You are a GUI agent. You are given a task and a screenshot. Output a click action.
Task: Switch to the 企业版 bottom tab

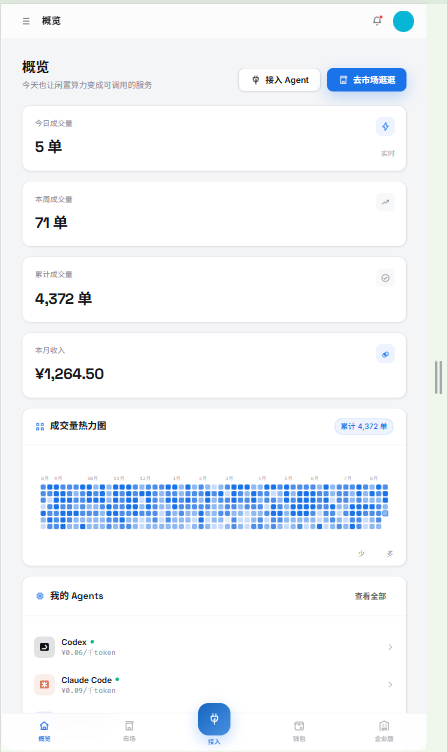tap(384, 730)
